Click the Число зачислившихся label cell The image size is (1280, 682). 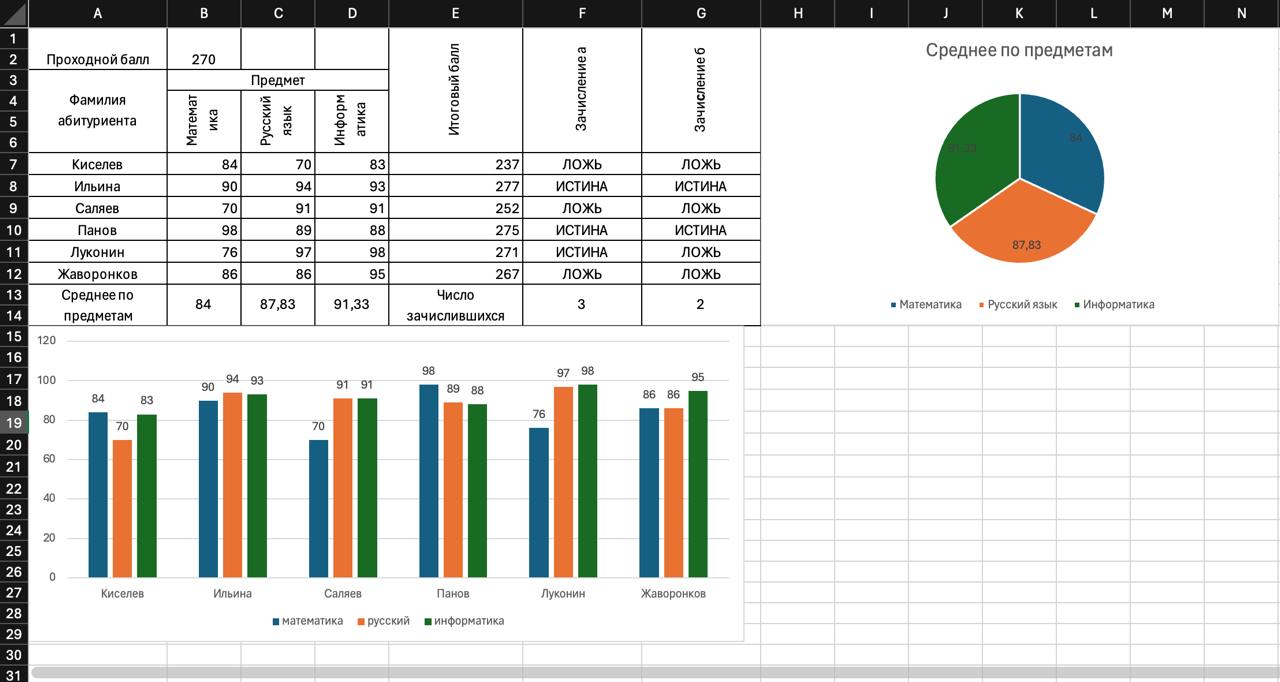[455, 305]
